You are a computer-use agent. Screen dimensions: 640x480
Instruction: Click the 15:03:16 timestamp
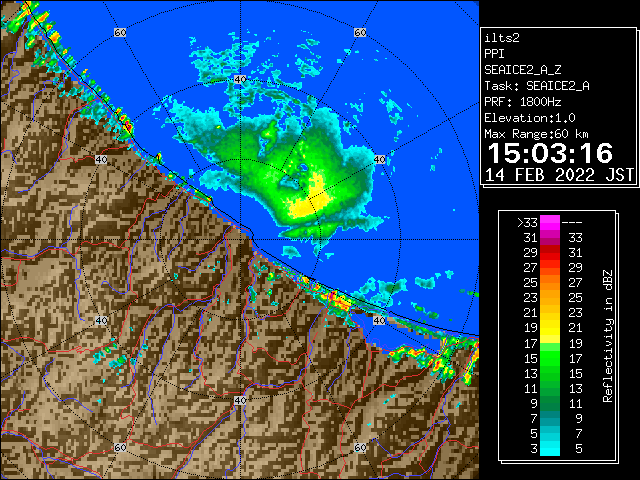pyautogui.click(x=550, y=153)
